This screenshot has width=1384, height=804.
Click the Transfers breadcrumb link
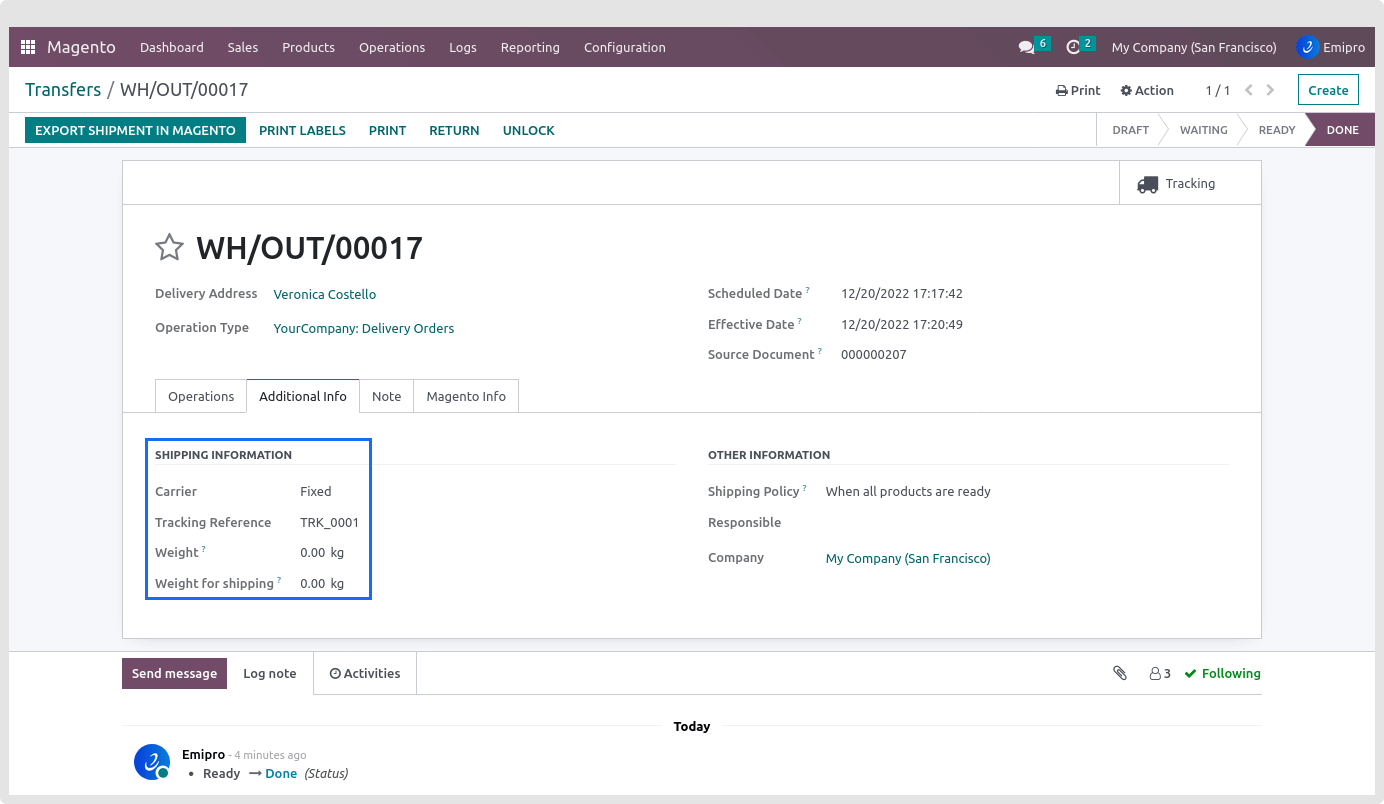coord(63,90)
